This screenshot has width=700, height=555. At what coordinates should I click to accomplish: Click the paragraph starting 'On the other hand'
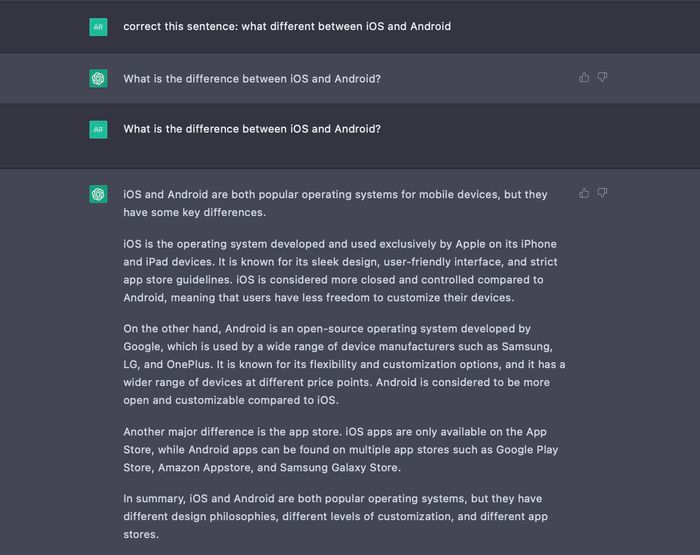[x=344, y=364]
